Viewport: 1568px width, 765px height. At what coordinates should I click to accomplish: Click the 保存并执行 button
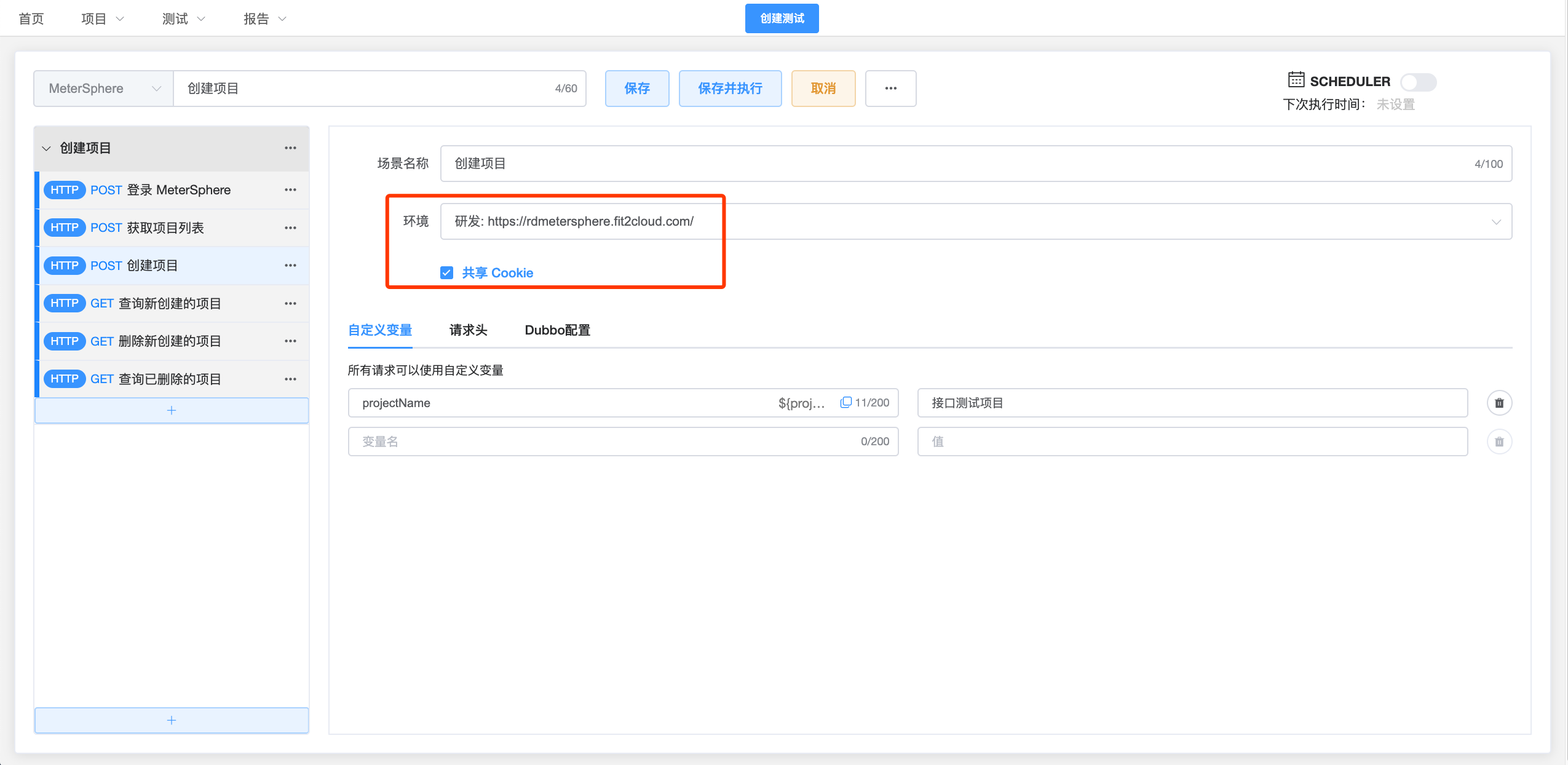pyautogui.click(x=730, y=89)
